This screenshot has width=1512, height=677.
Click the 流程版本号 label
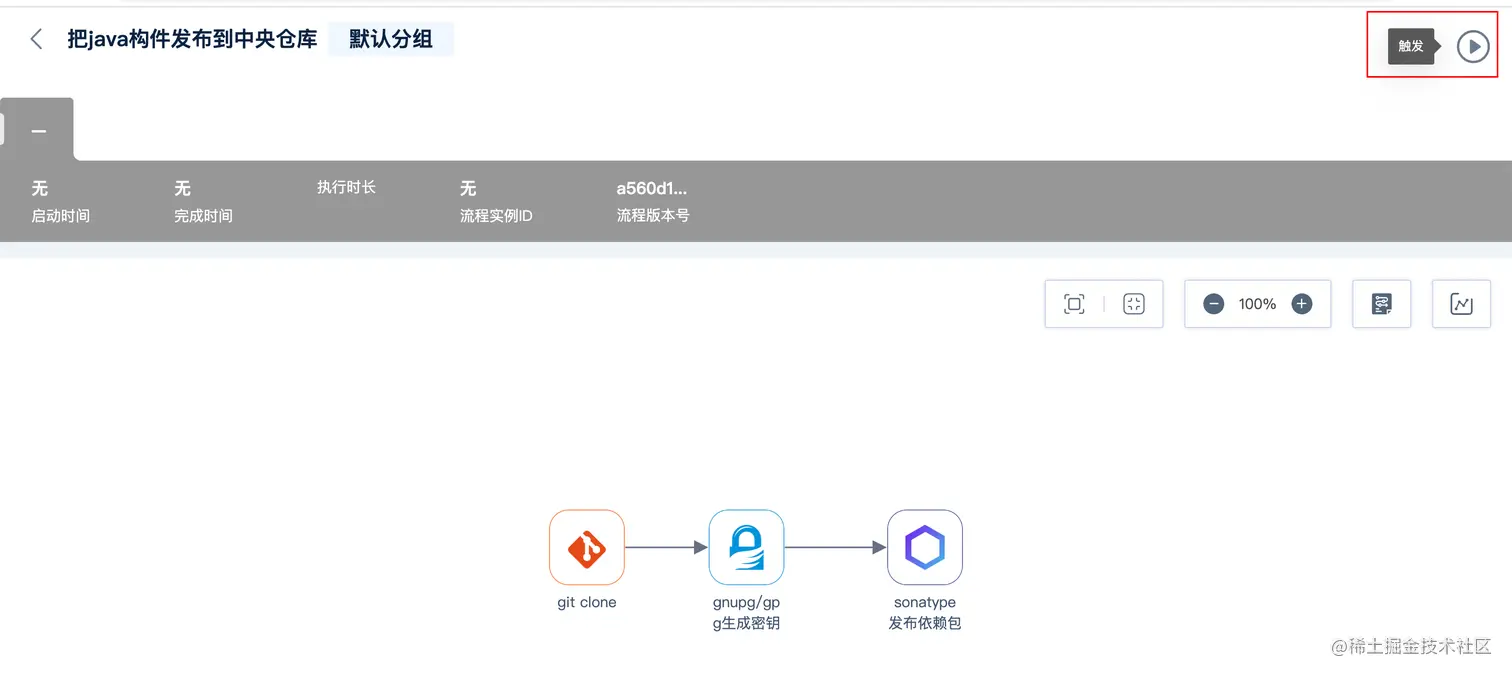tap(653, 215)
